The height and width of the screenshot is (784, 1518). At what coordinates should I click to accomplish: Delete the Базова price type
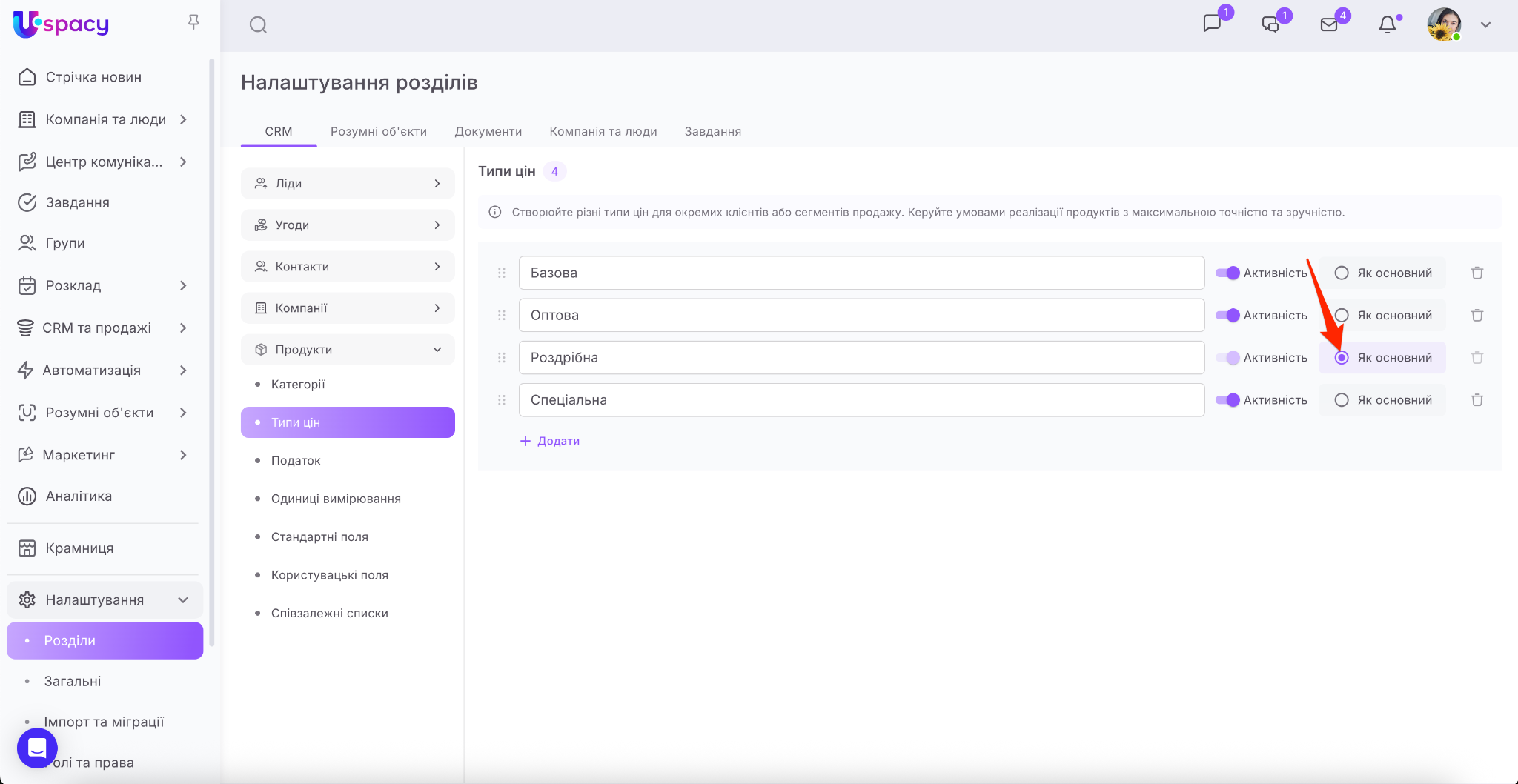click(x=1476, y=273)
